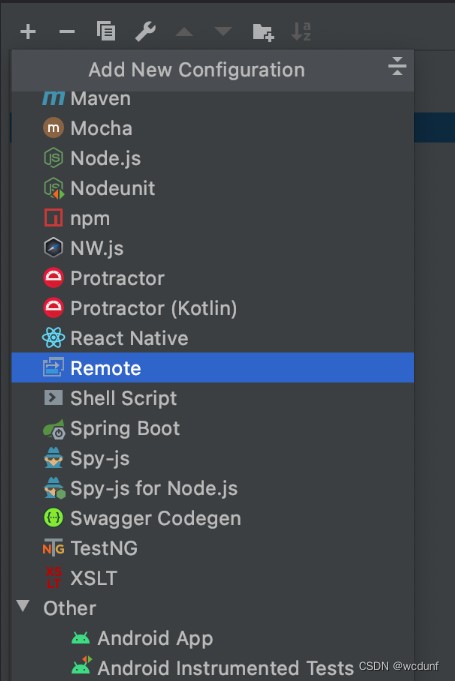
Task: Click the Move down arrow icon
Action: pos(223,32)
